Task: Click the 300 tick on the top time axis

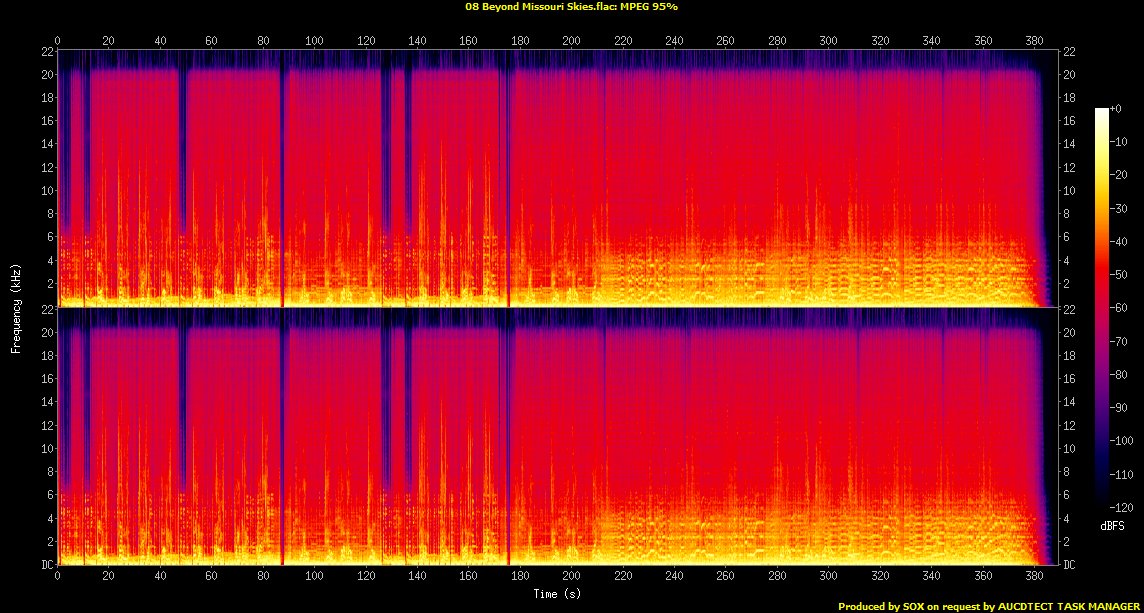Action: point(828,41)
